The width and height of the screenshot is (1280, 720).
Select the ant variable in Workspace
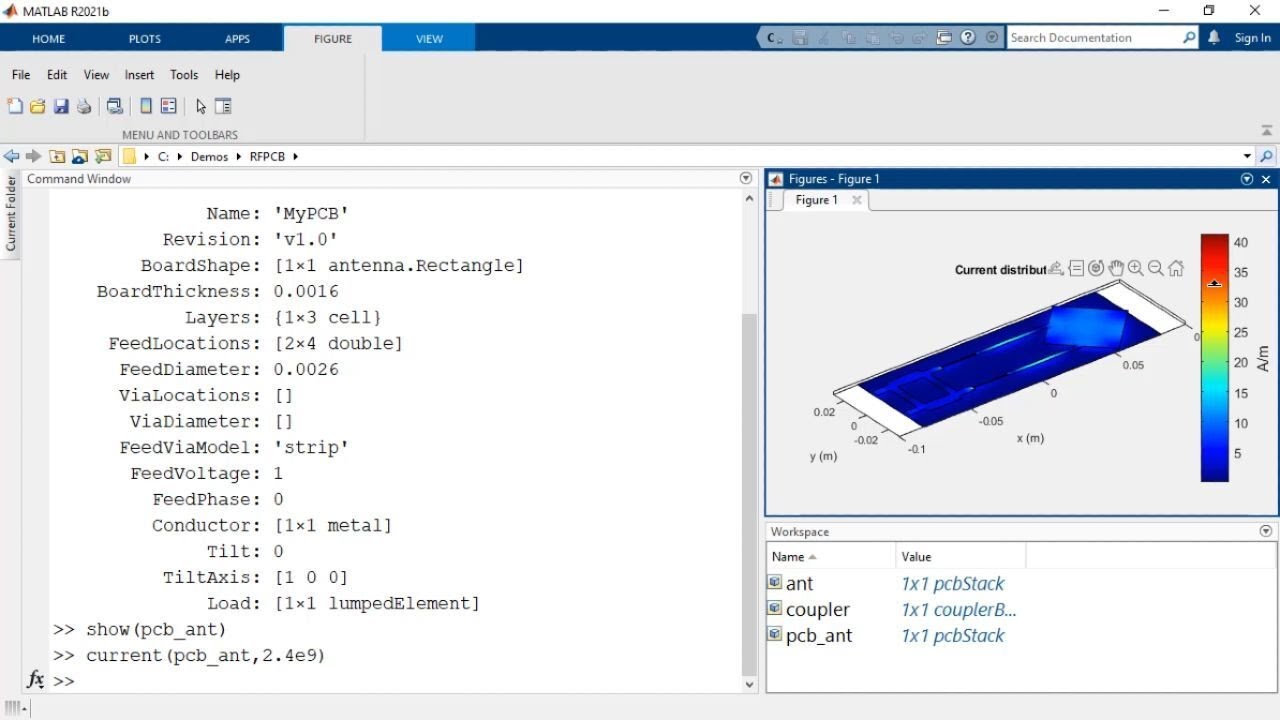[x=799, y=583]
